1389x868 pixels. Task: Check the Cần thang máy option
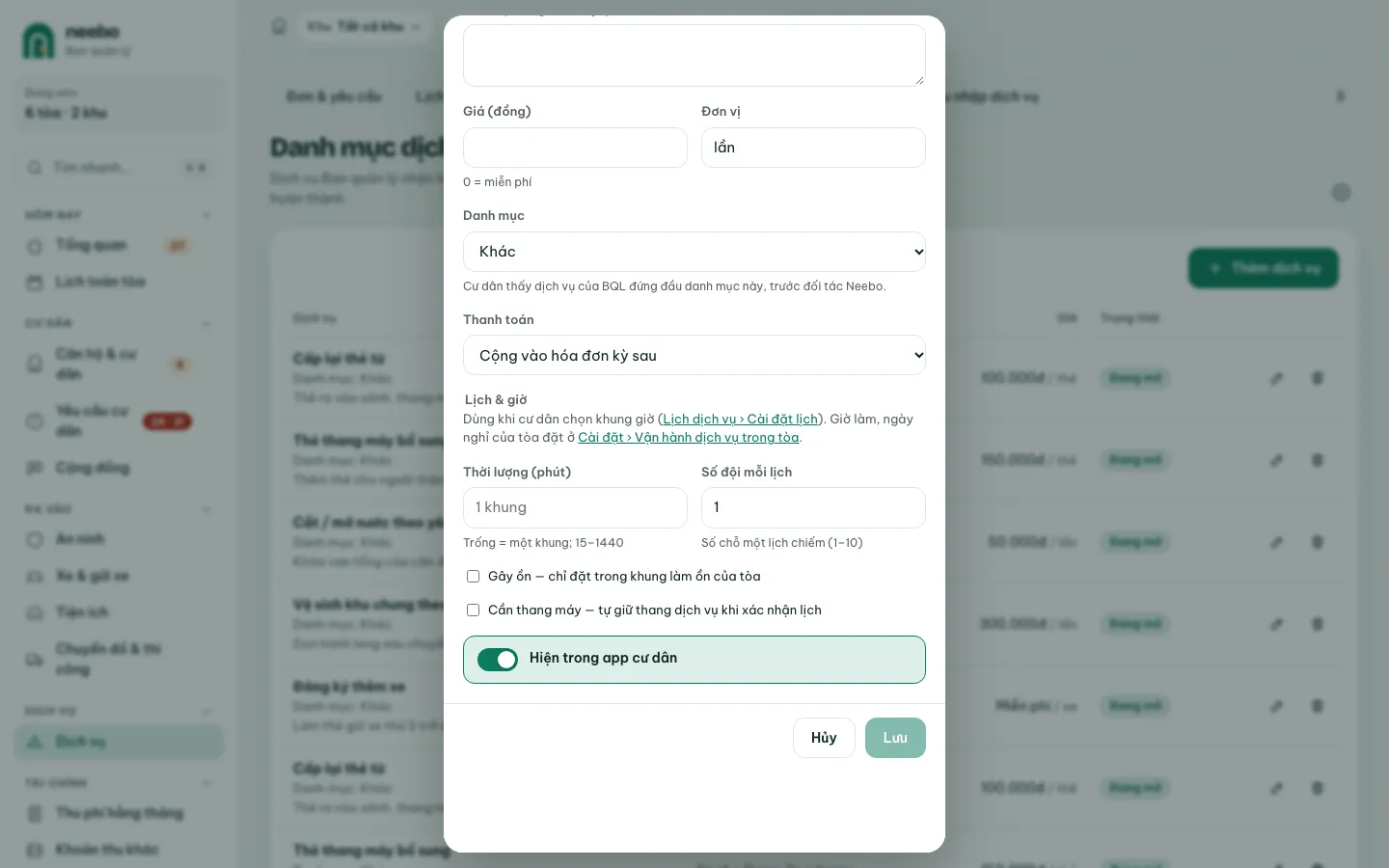tap(473, 610)
